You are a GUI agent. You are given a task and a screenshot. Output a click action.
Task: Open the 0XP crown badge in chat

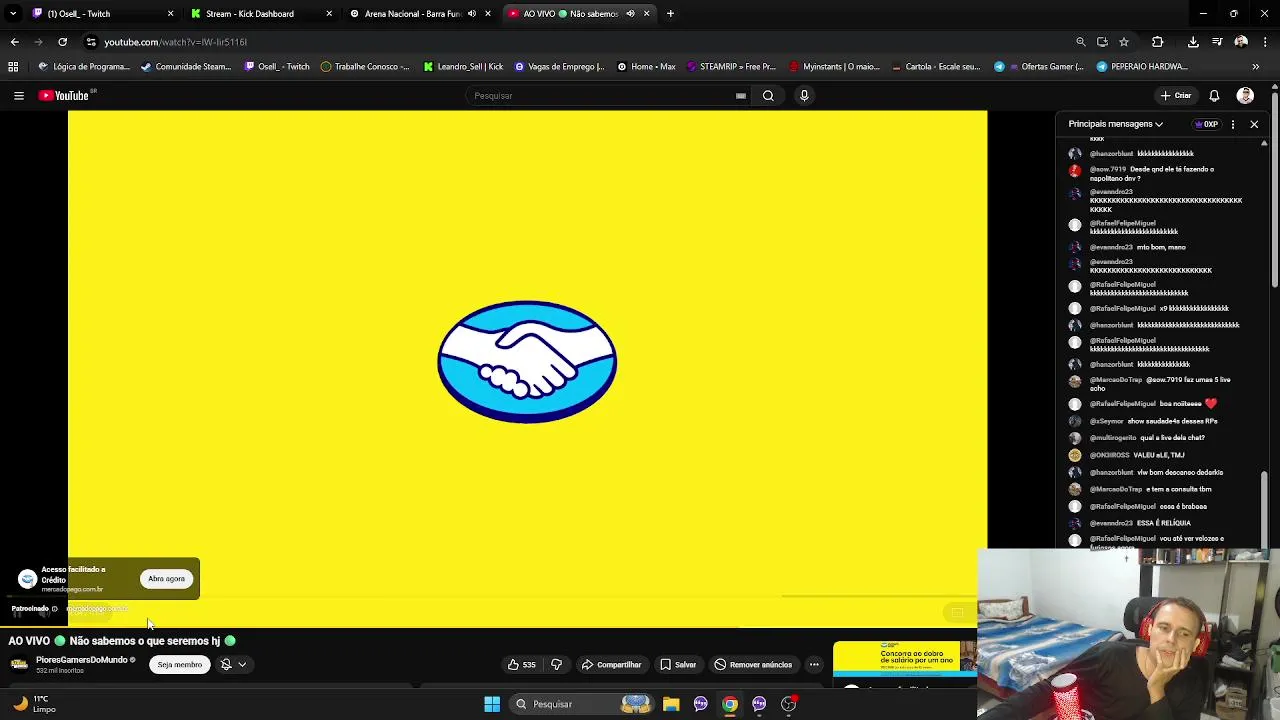click(1206, 124)
